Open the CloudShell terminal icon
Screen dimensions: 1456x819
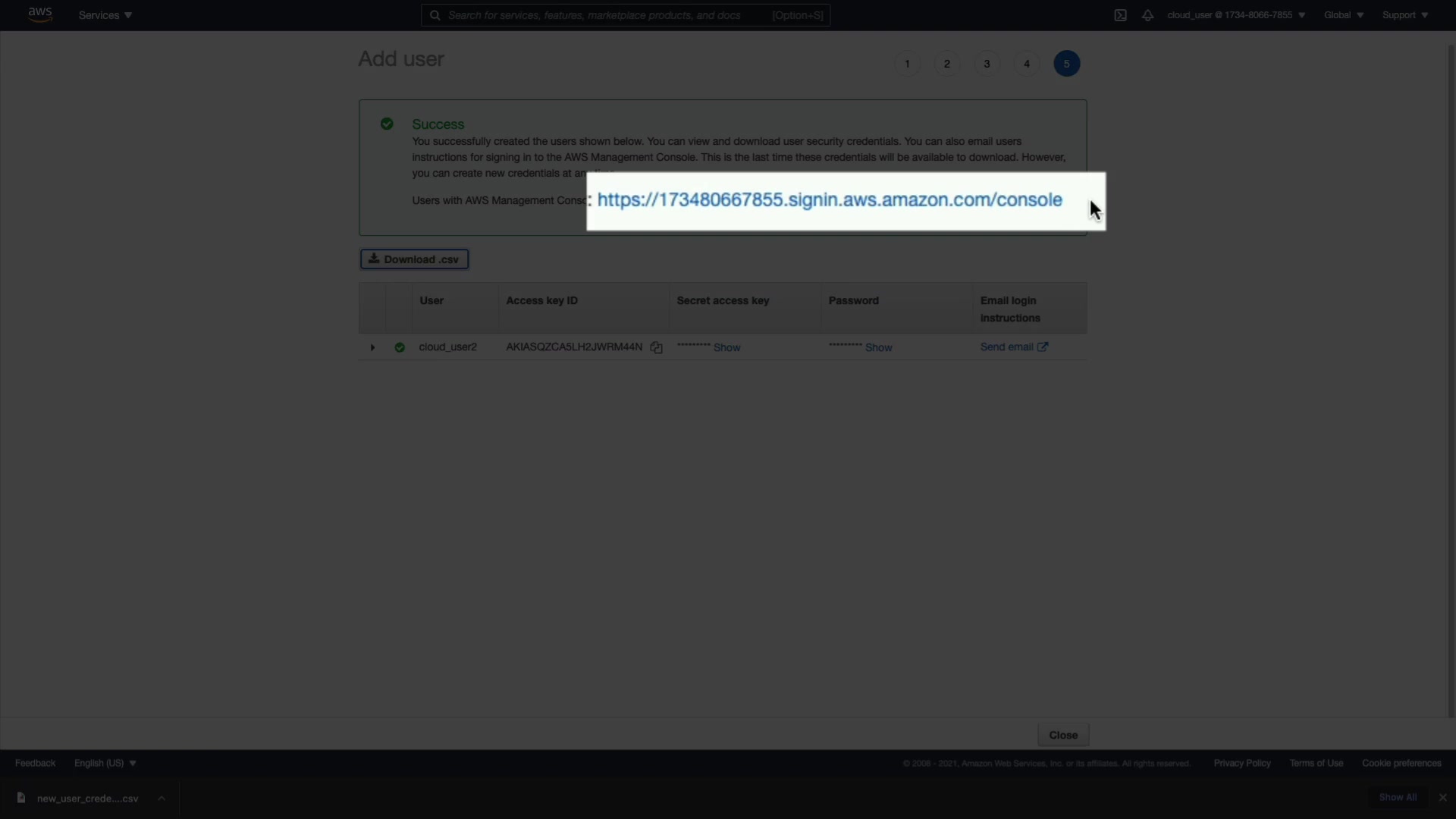tap(1120, 15)
